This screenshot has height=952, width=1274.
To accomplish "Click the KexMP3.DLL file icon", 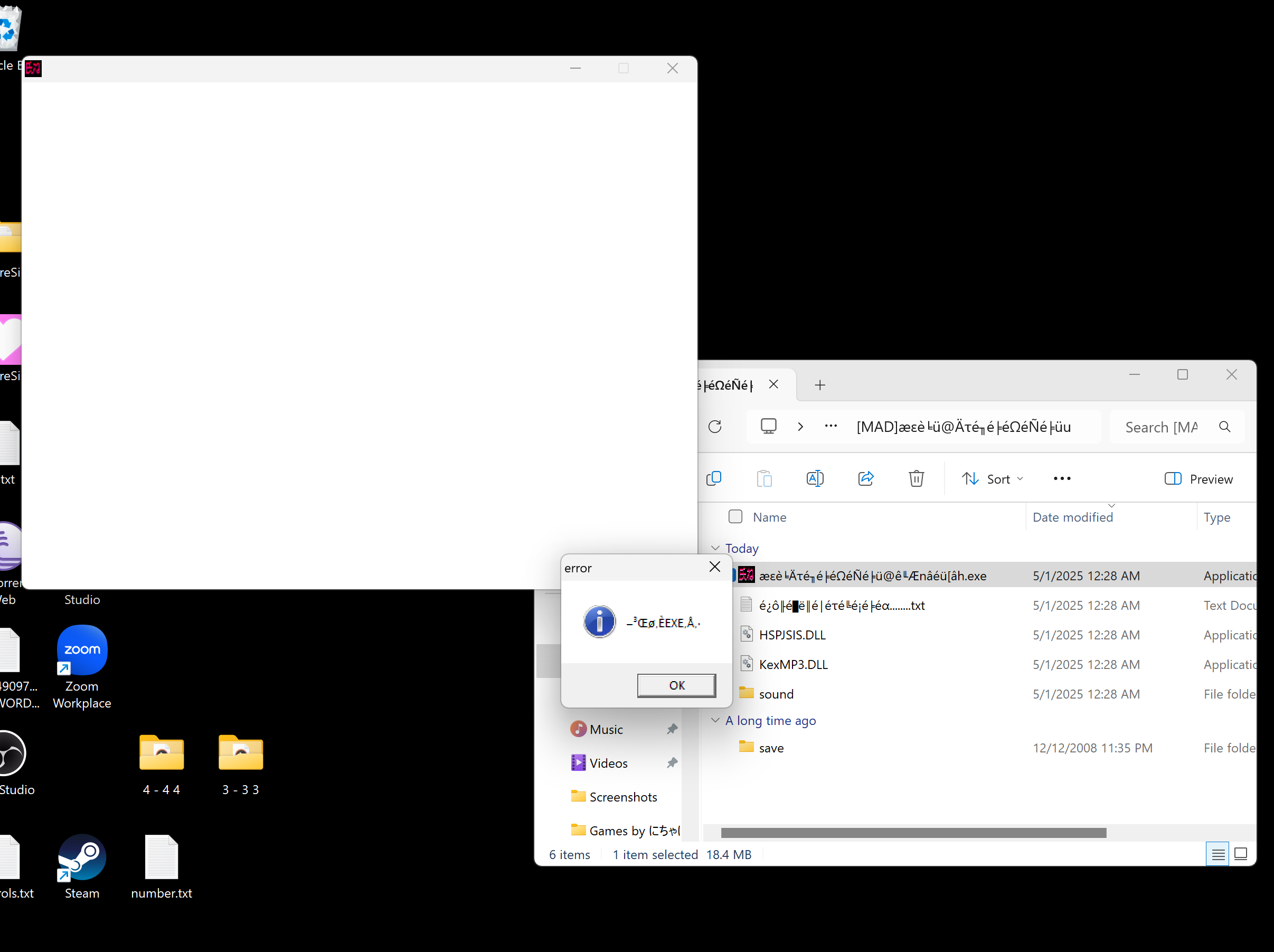I will (746, 664).
